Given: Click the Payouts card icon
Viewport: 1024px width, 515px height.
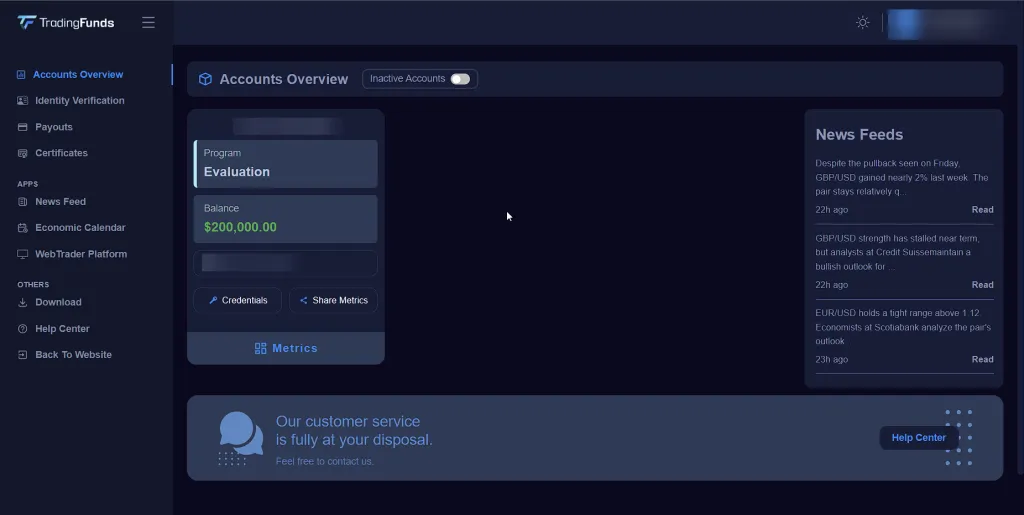Looking at the screenshot, I should (x=23, y=127).
